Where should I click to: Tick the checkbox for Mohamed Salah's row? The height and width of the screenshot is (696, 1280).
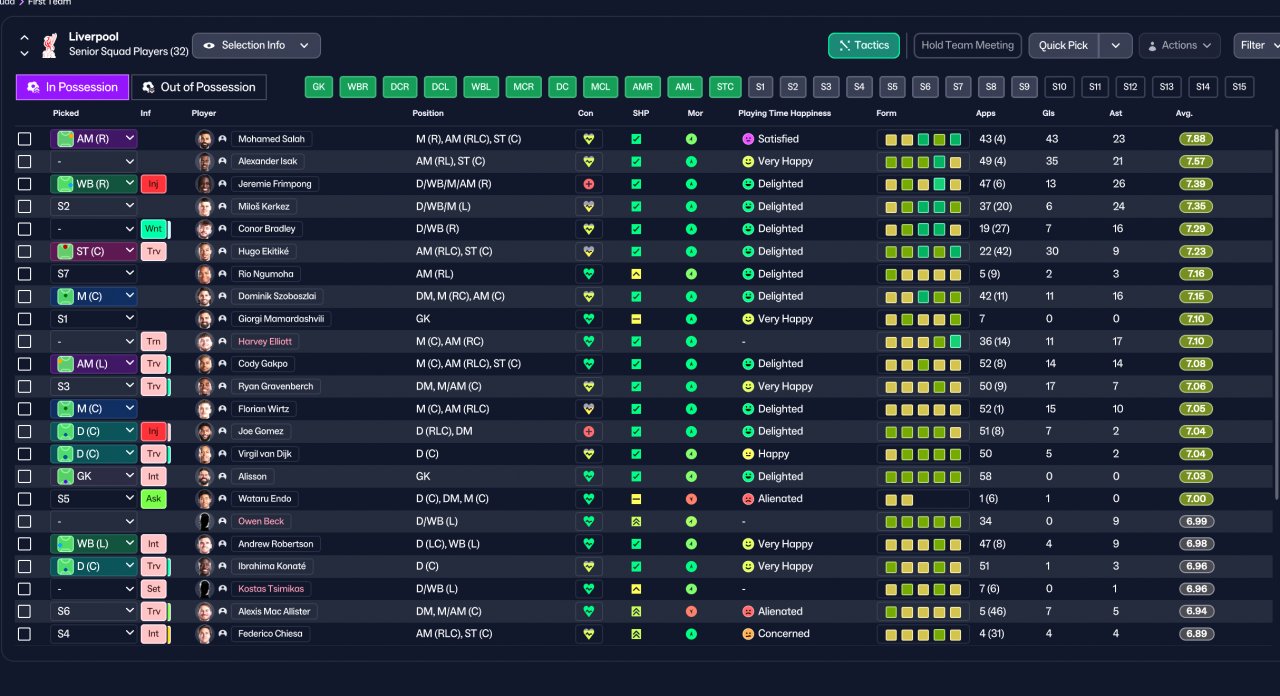pyautogui.click(x=25, y=139)
